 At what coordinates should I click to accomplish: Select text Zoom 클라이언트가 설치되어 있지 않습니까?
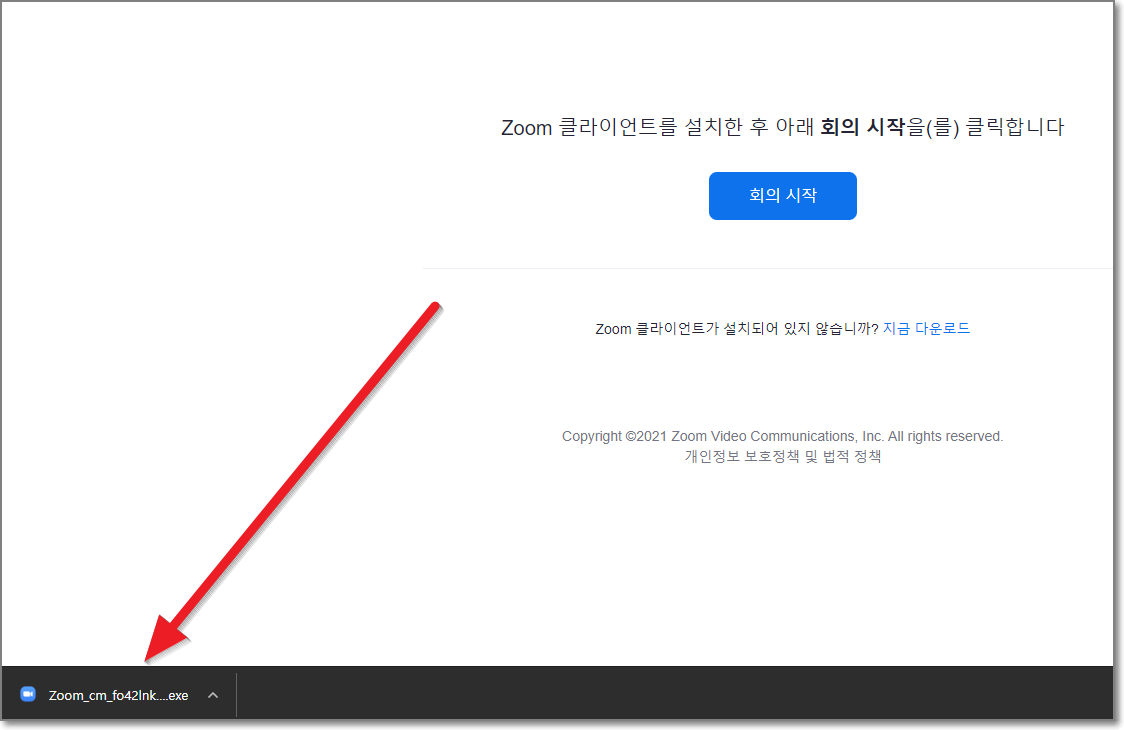pos(736,328)
